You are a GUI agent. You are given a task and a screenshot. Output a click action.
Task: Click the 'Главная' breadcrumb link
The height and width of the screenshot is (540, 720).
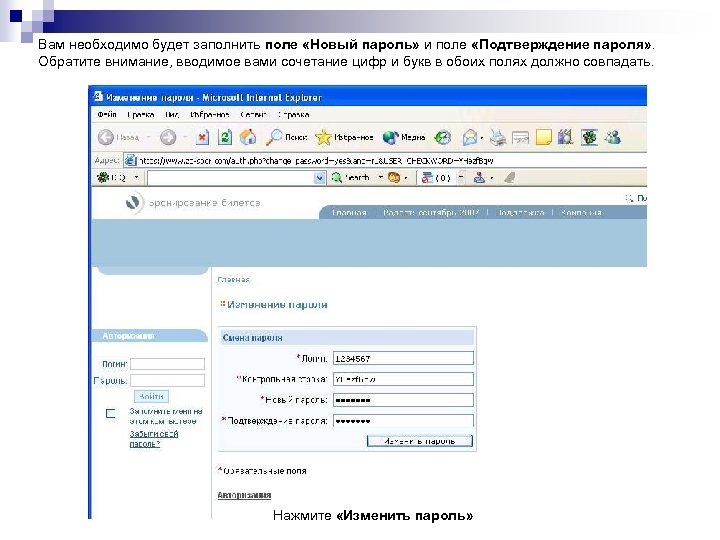pyautogui.click(x=233, y=279)
